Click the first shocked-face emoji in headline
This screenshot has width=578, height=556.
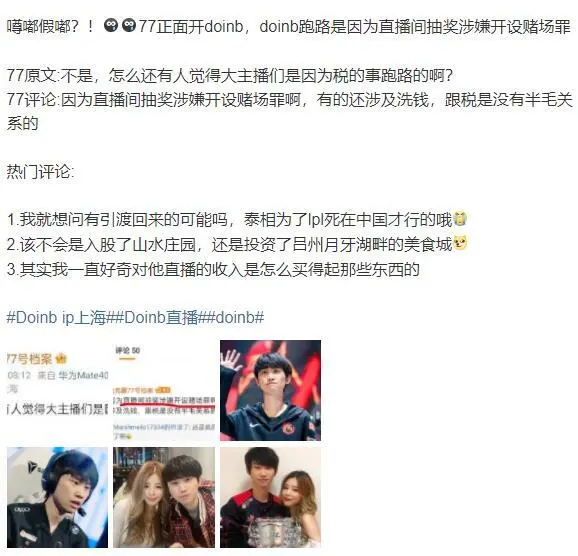point(111,25)
